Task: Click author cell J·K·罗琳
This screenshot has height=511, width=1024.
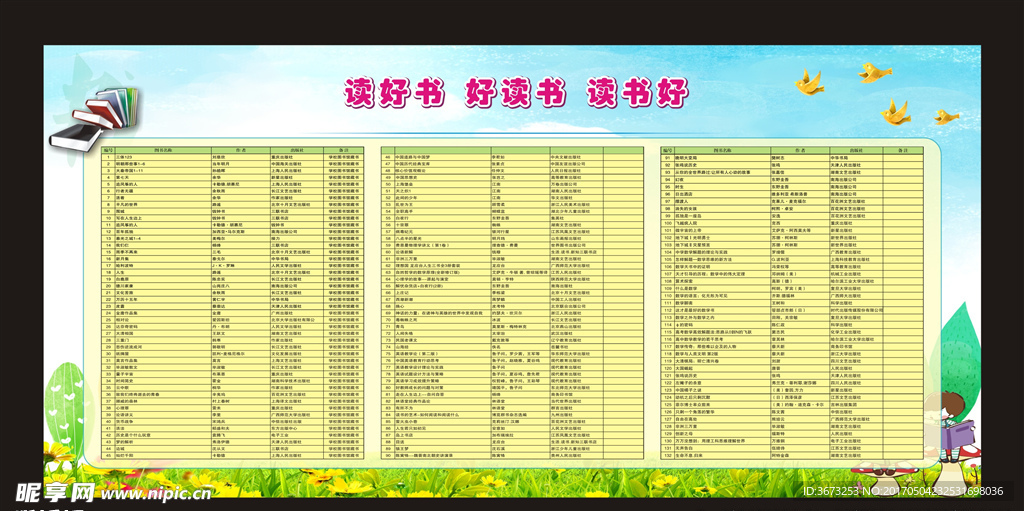Action: (221, 265)
